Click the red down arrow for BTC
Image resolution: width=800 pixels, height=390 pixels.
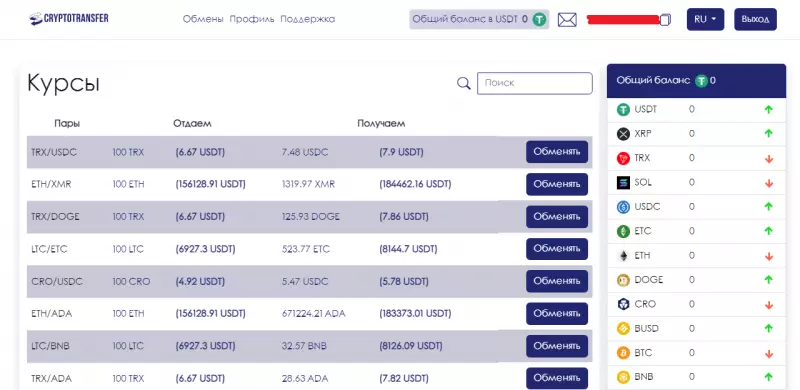coord(769,354)
